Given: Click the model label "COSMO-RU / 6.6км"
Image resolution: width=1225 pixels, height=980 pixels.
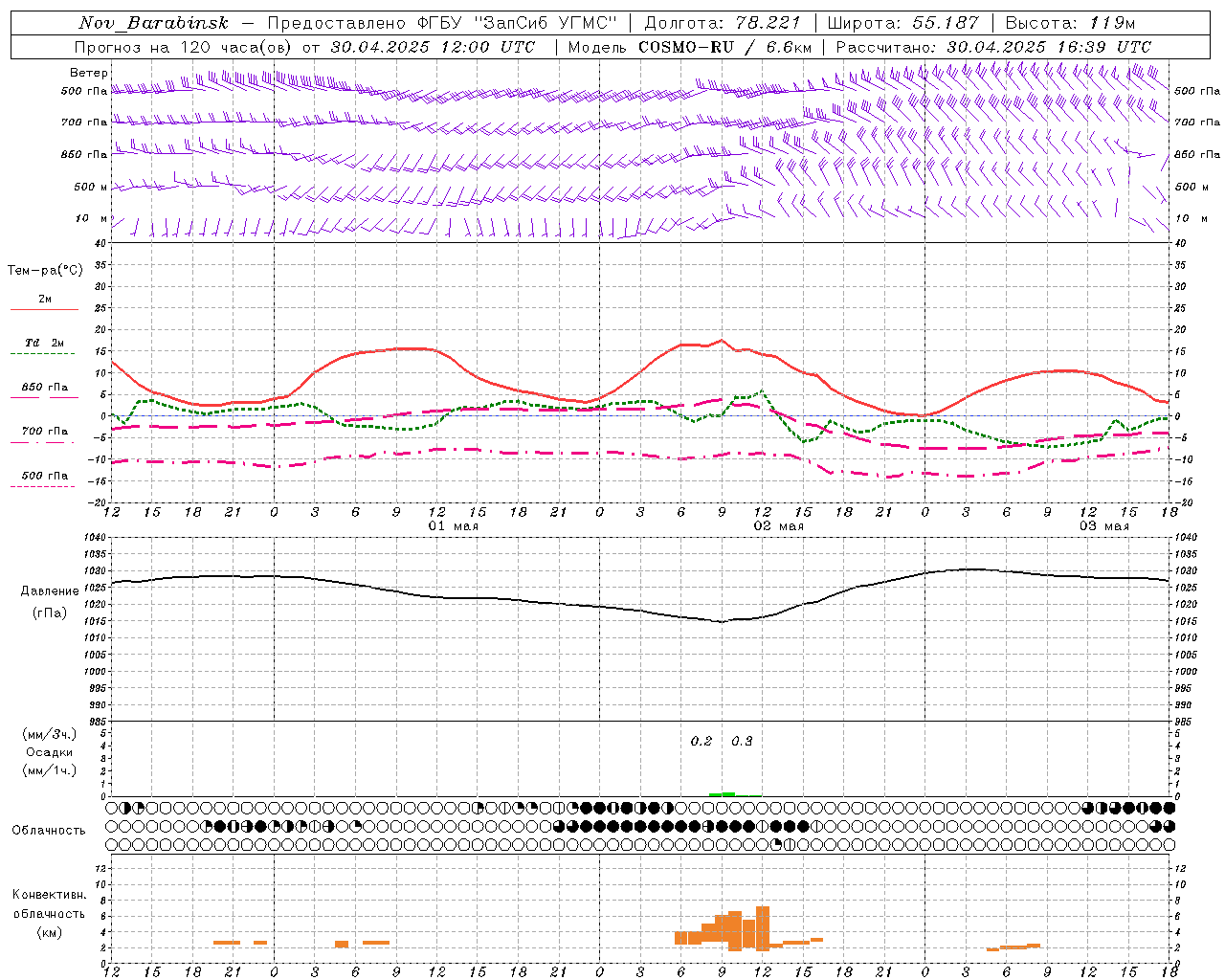Looking at the screenshot, I should 725,47.
